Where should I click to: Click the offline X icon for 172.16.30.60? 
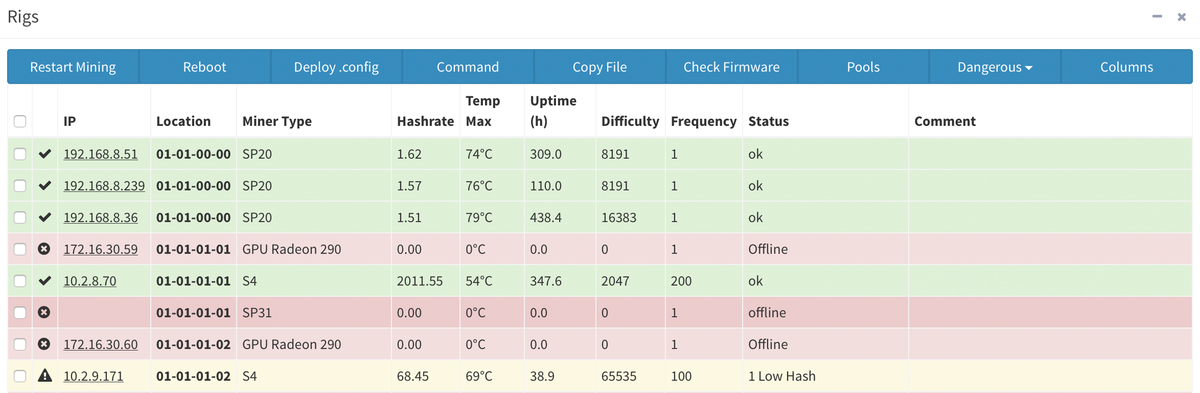point(44,344)
